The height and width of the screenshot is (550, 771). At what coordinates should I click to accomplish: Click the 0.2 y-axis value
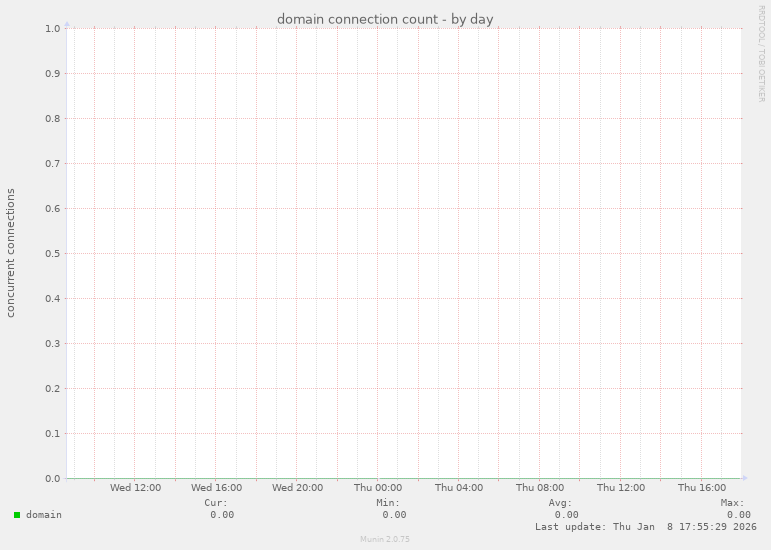pyautogui.click(x=53, y=388)
